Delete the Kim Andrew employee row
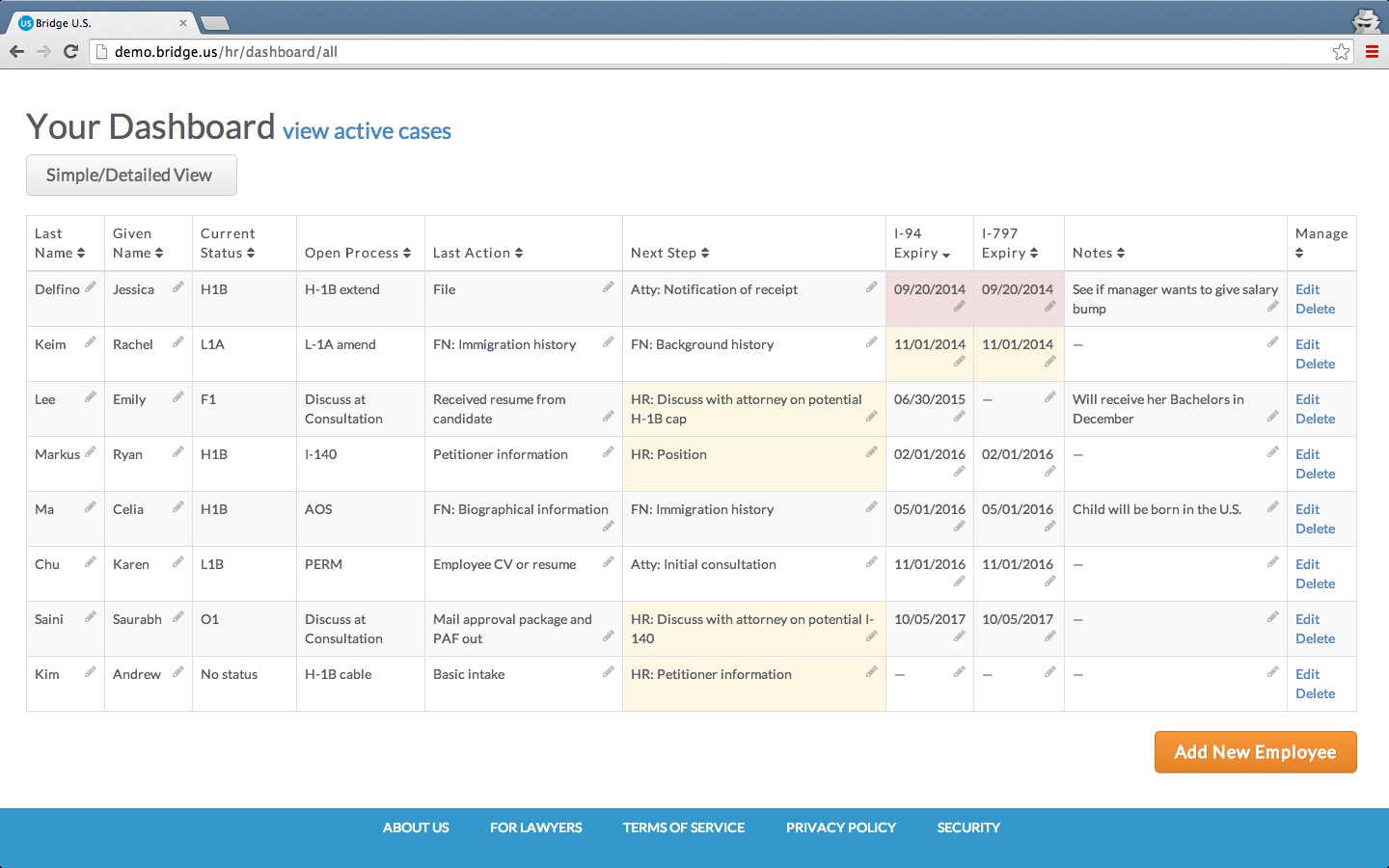Screen dimensions: 1389x868 (x=1315, y=693)
